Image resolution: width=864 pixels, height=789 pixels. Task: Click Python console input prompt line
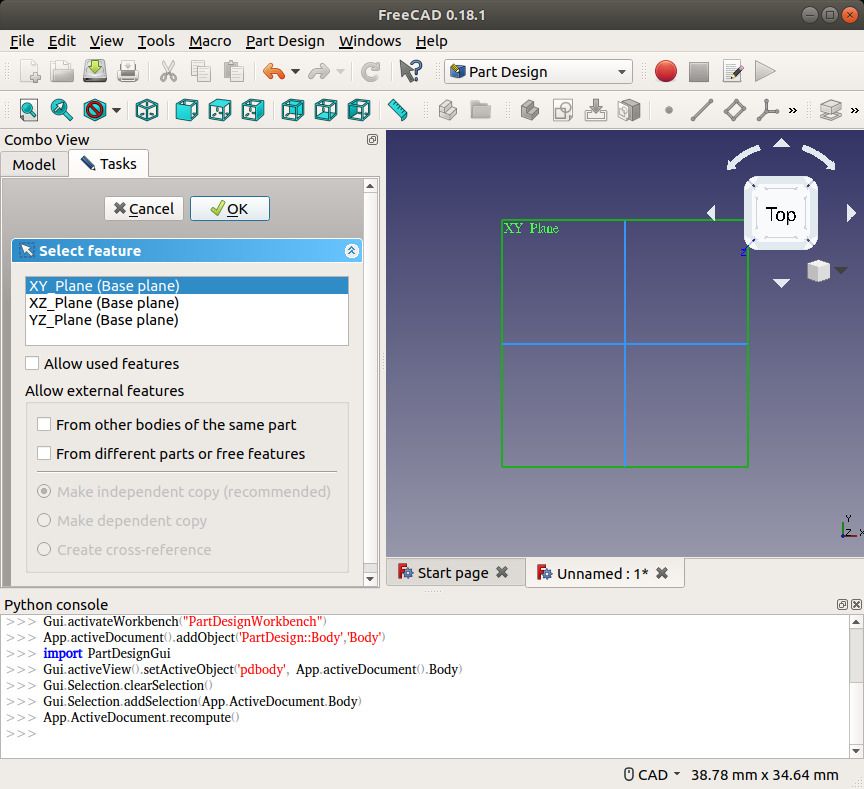(x=424, y=734)
